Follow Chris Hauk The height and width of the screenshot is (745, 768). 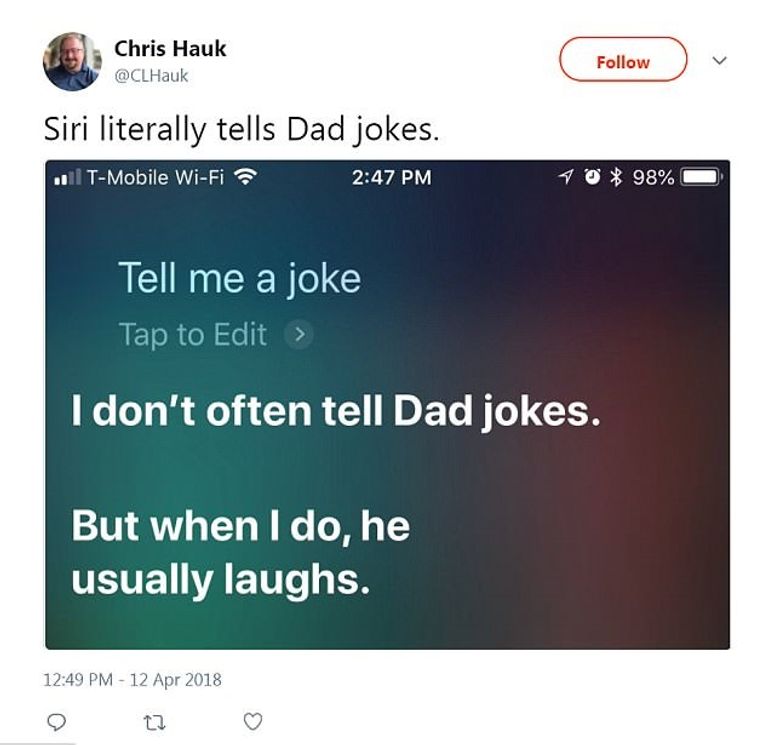[622, 61]
